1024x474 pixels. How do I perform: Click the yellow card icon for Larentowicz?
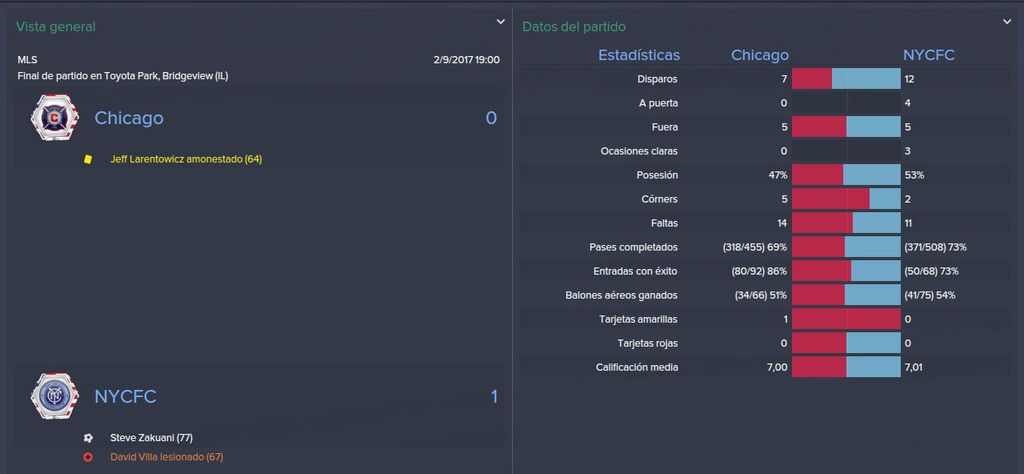(x=88, y=159)
